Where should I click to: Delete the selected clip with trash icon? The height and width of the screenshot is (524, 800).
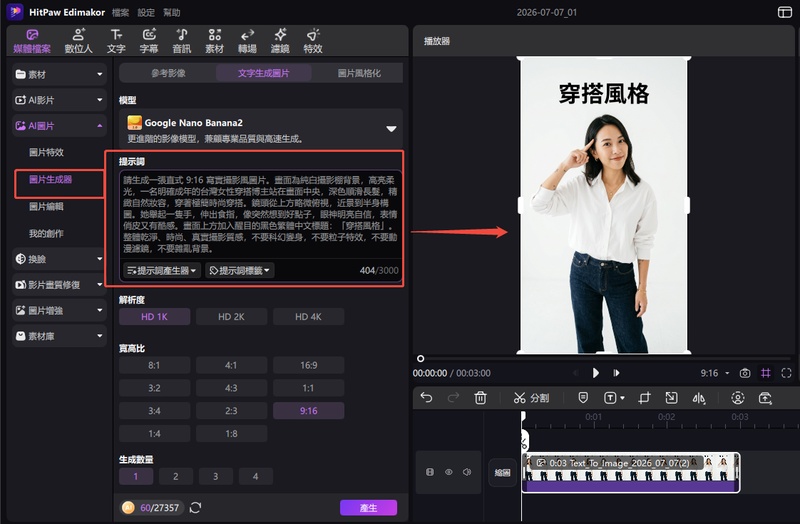tap(480, 398)
